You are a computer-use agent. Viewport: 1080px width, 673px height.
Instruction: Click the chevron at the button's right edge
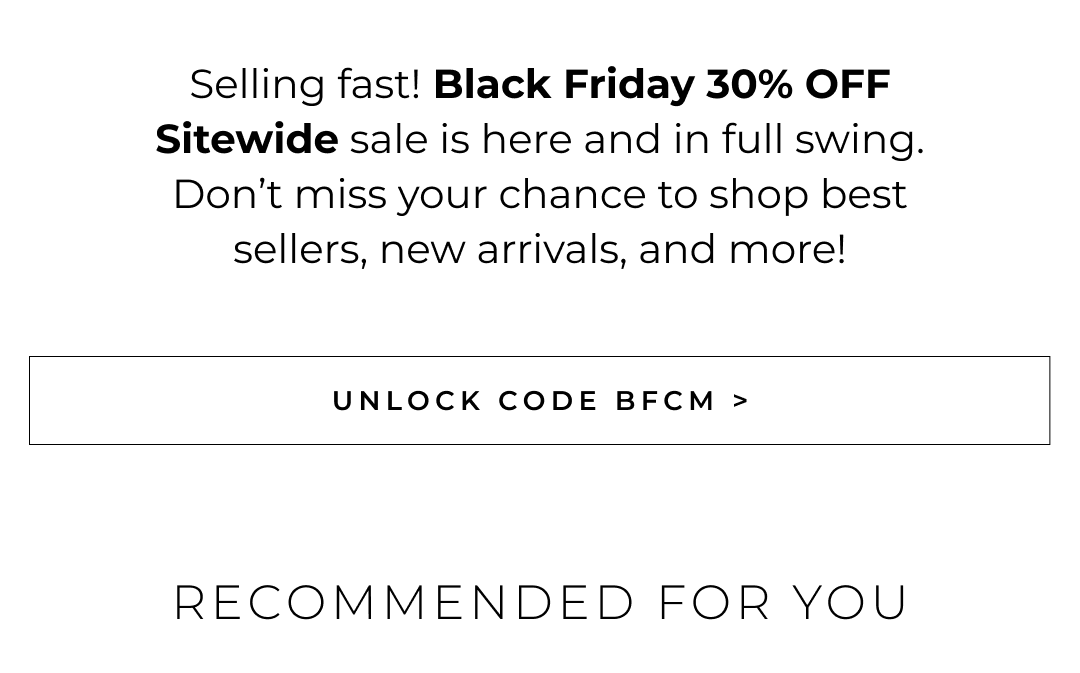click(742, 400)
